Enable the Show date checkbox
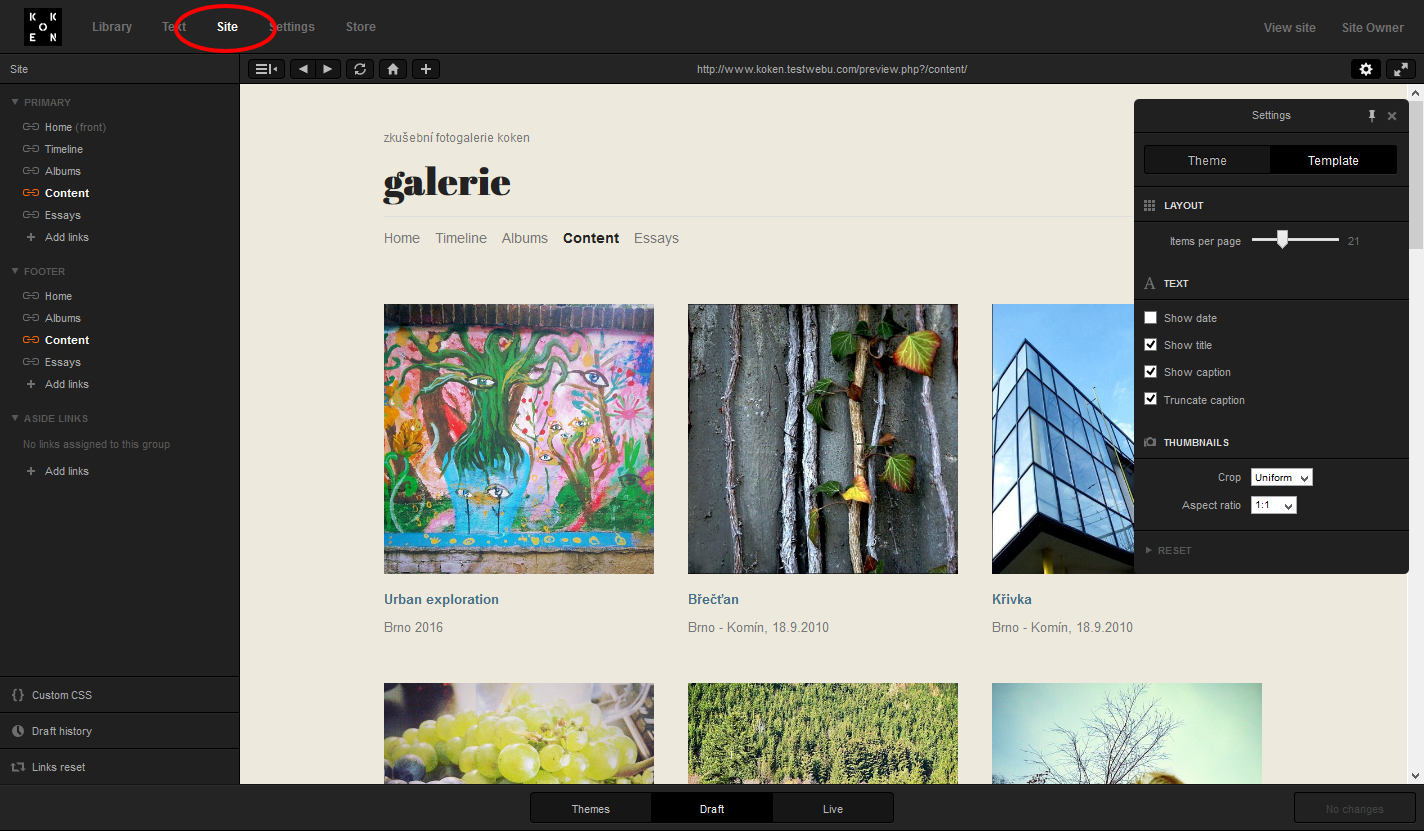This screenshot has width=1424, height=831. tap(1151, 318)
